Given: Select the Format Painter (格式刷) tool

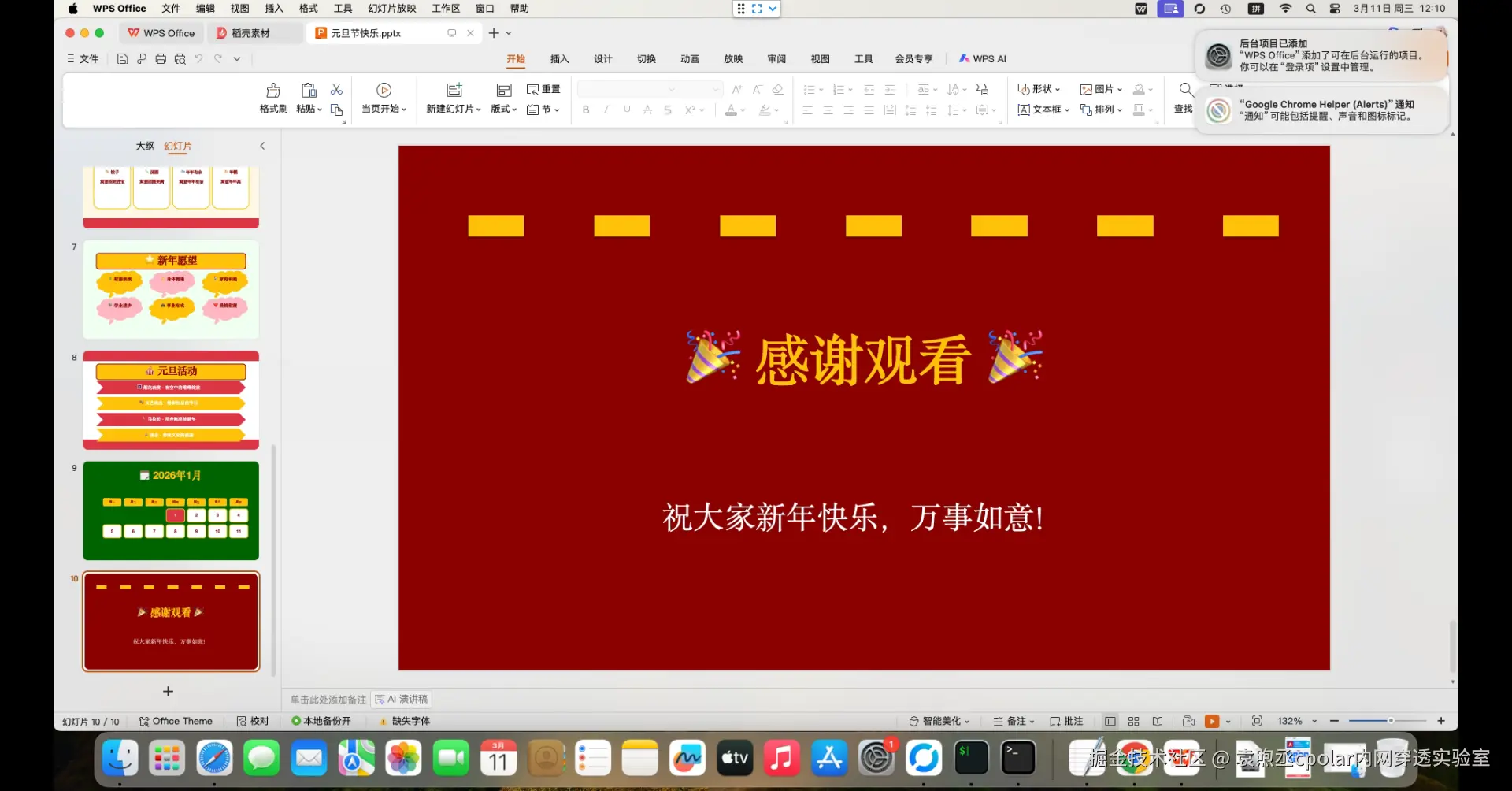Looking at the screenshot, I should 273,98.
